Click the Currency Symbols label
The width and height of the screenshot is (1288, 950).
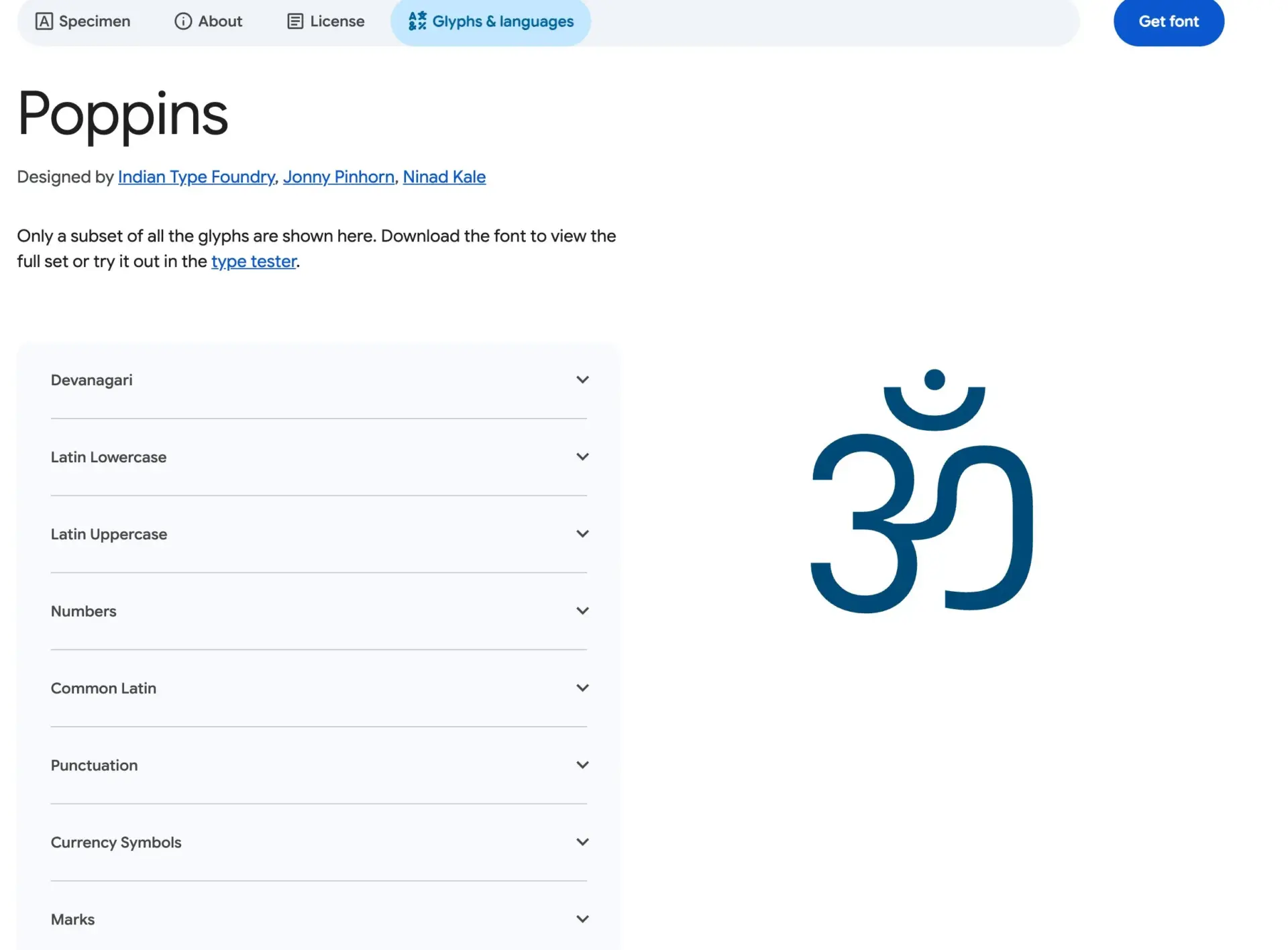tap(116, 843)
